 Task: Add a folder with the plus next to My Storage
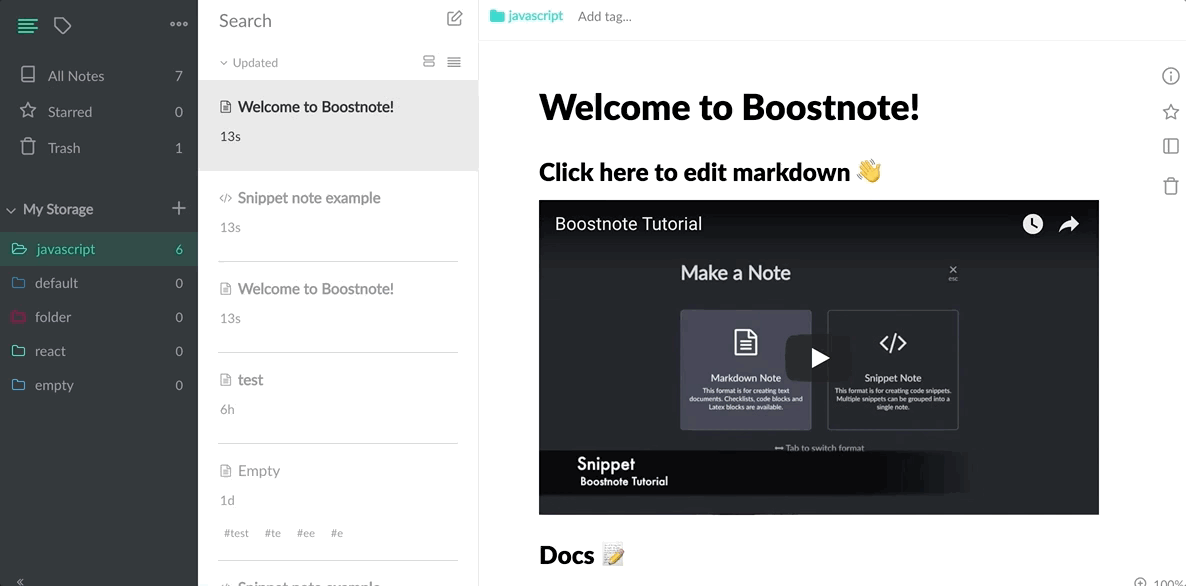tap(179, 208)
